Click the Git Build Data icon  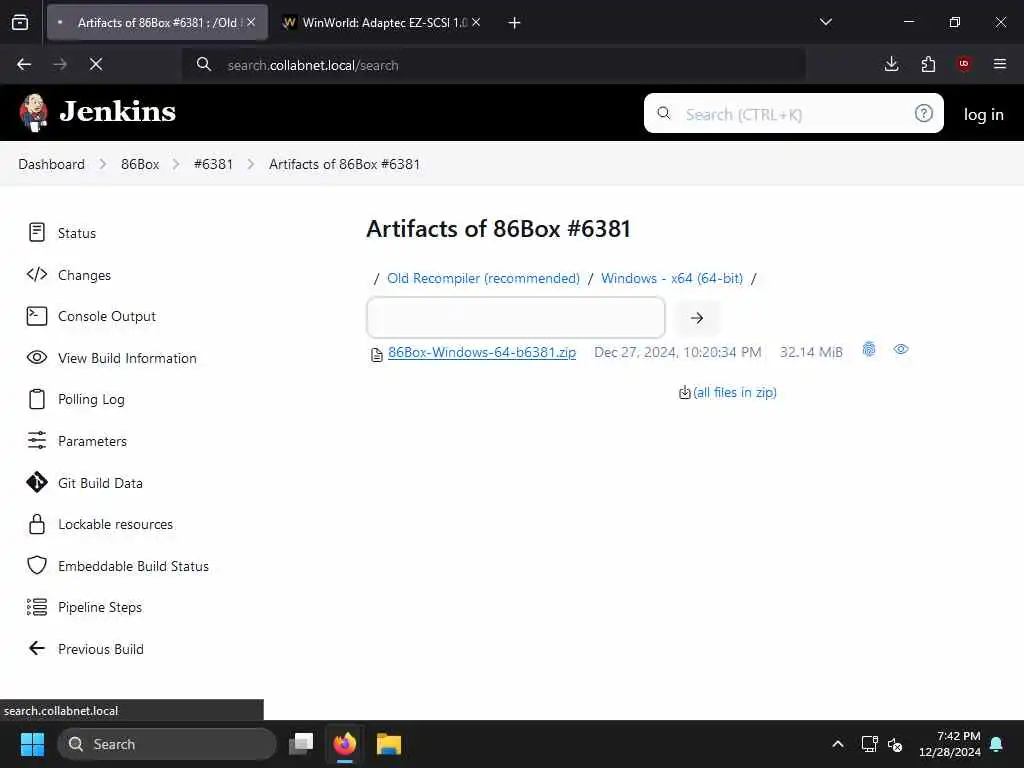37,483
